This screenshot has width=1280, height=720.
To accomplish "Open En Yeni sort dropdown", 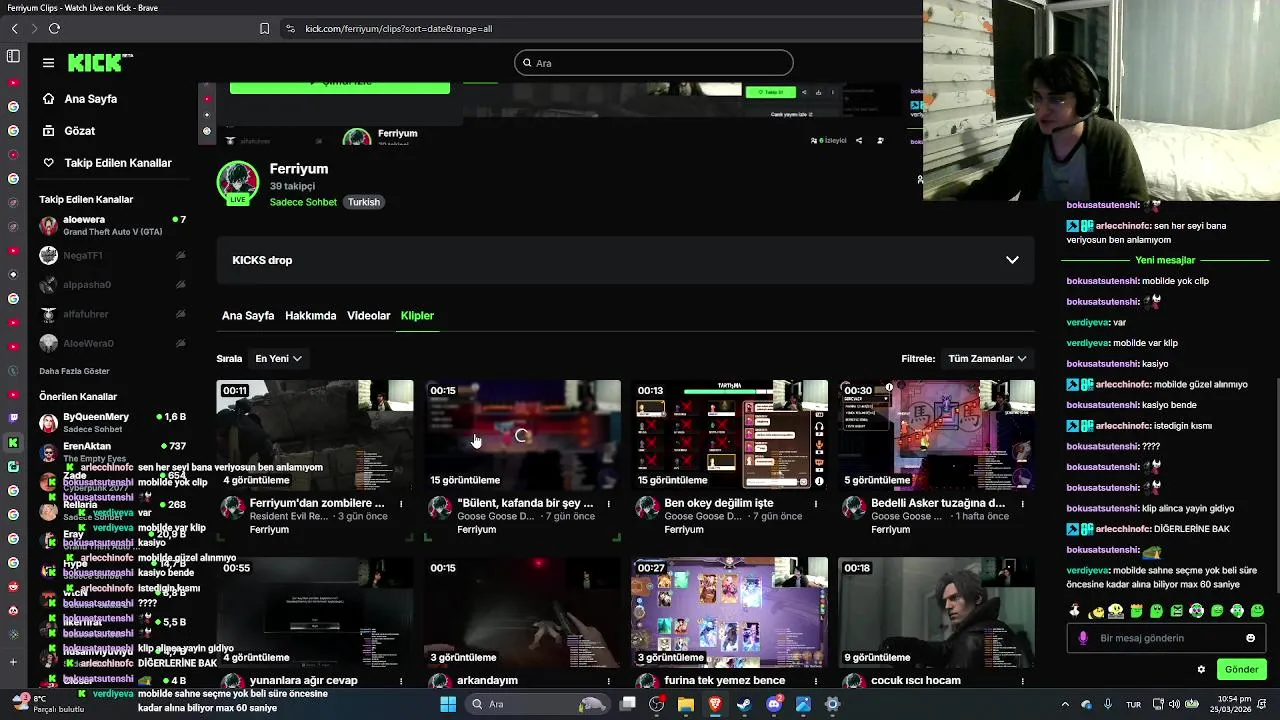I will coord(278,359).
